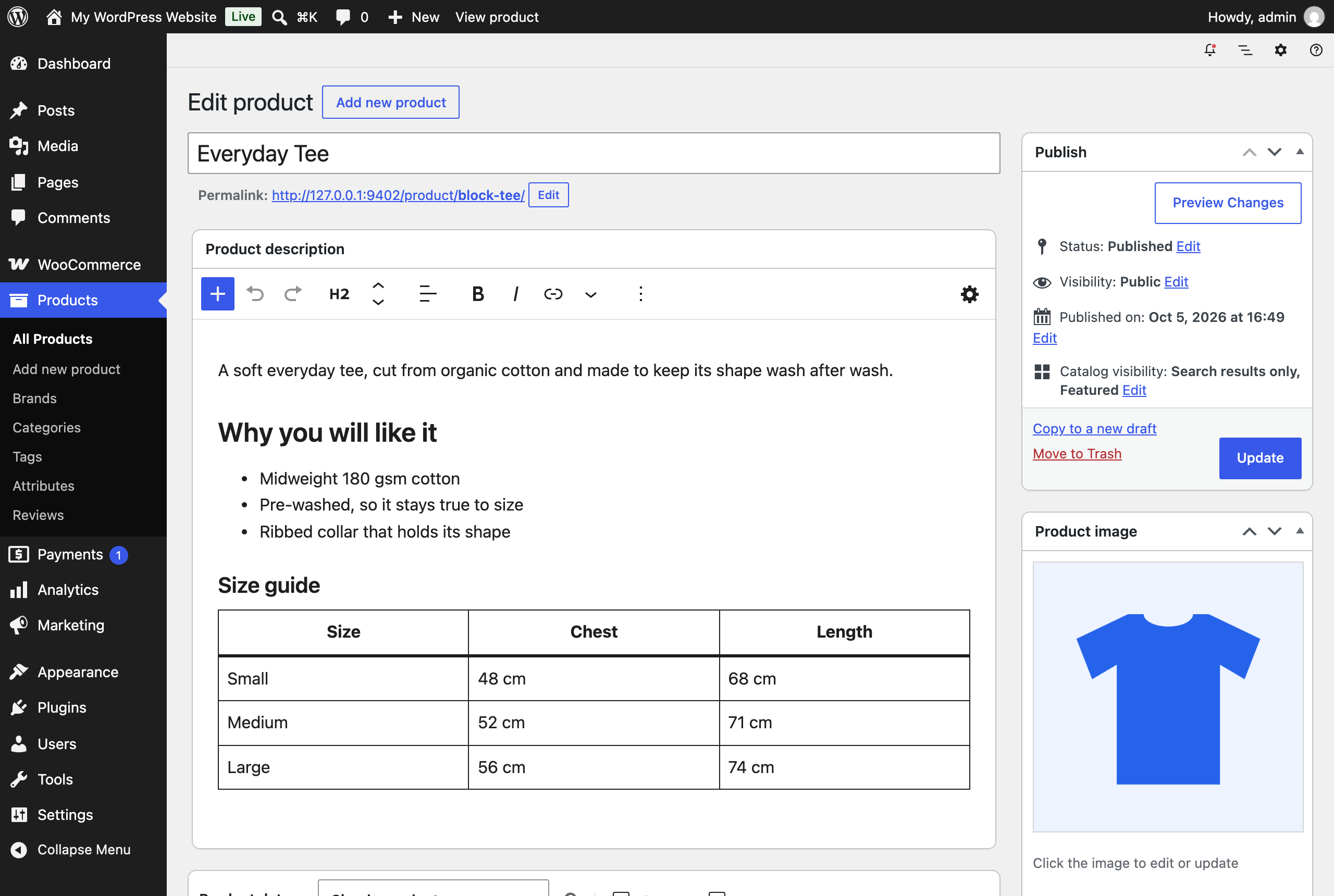Move block up with the arrow
The height and width of the screenshot is (896, 1334).
click(x=378, y=285)
